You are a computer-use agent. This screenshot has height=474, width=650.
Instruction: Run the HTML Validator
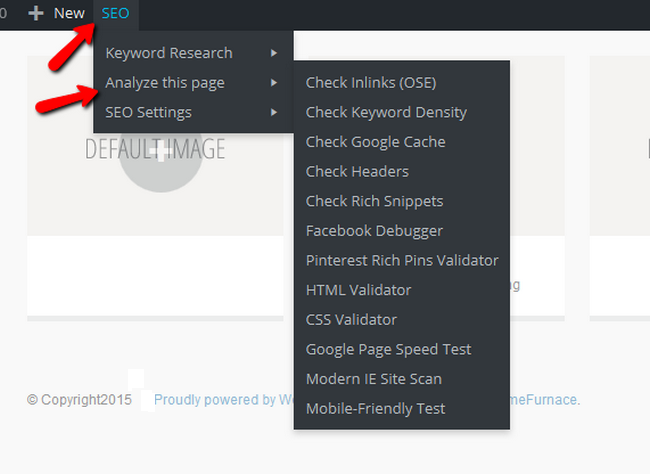[358, 290]
